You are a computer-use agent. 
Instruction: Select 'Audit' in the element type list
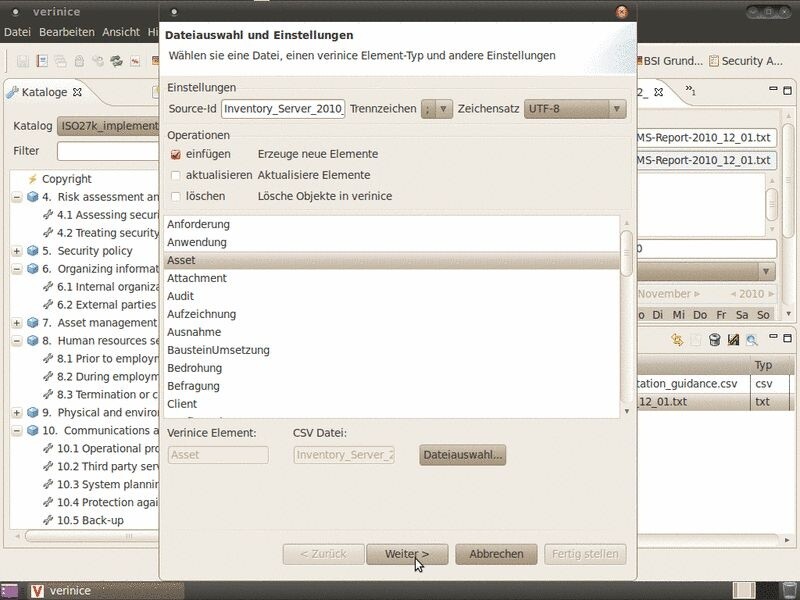[x=181, y=296]
